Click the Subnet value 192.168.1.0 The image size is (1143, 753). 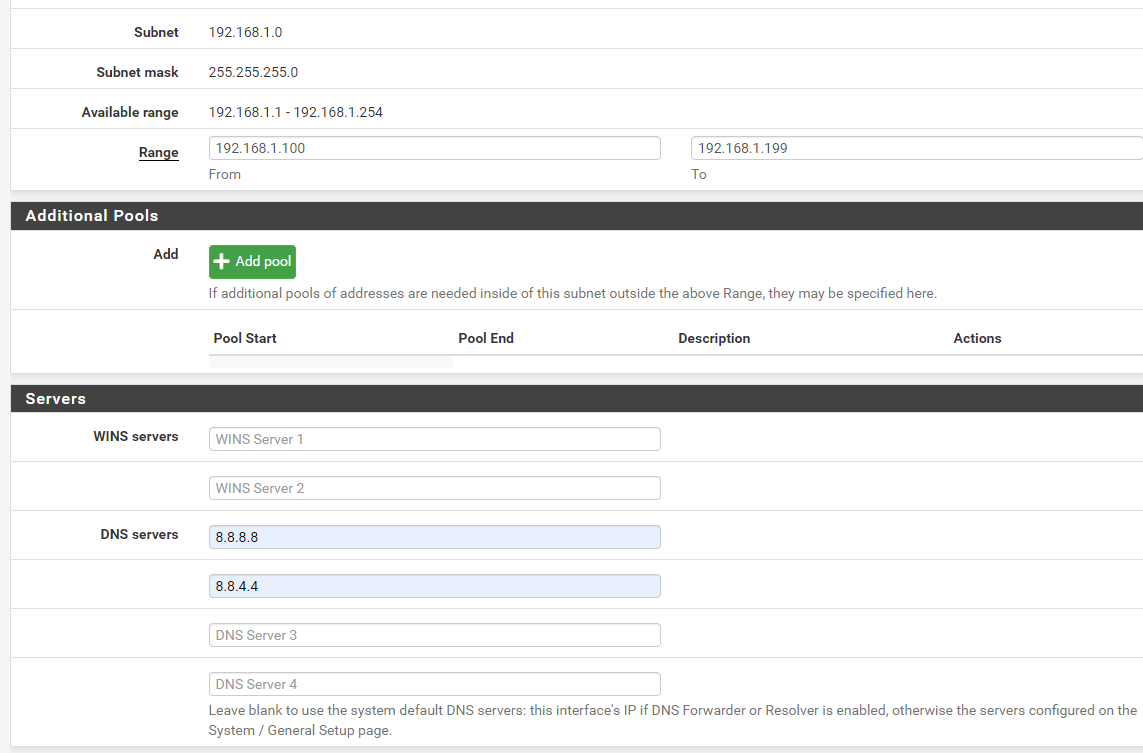click(245, 31)
